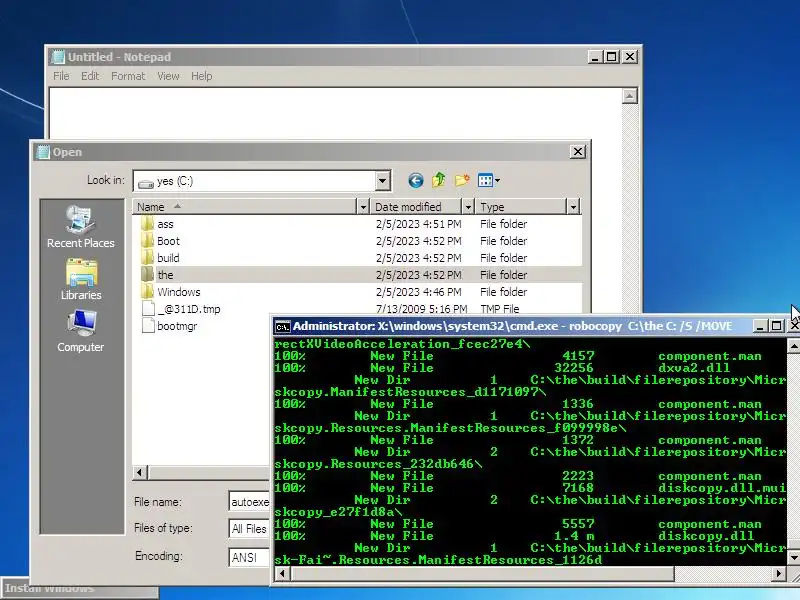The height and width of the screenshot is (600, 800).
Task: Open the View menu in Notepad
Action: (x=168, y=76)
